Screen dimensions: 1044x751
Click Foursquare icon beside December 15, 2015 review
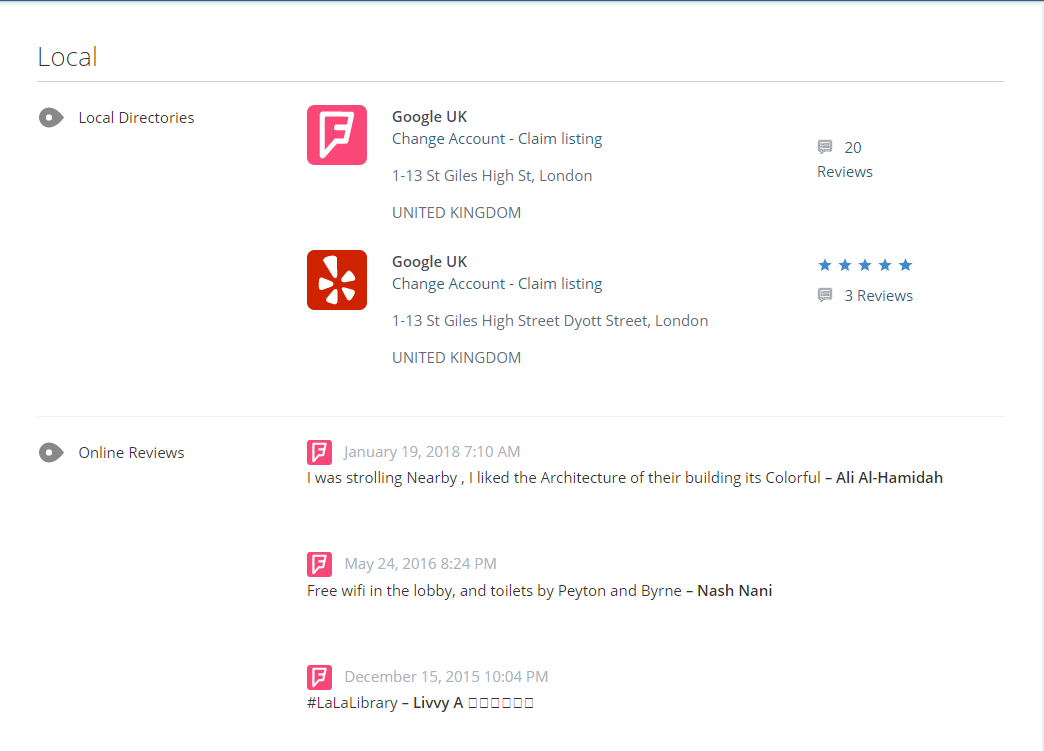click(319, 677)
